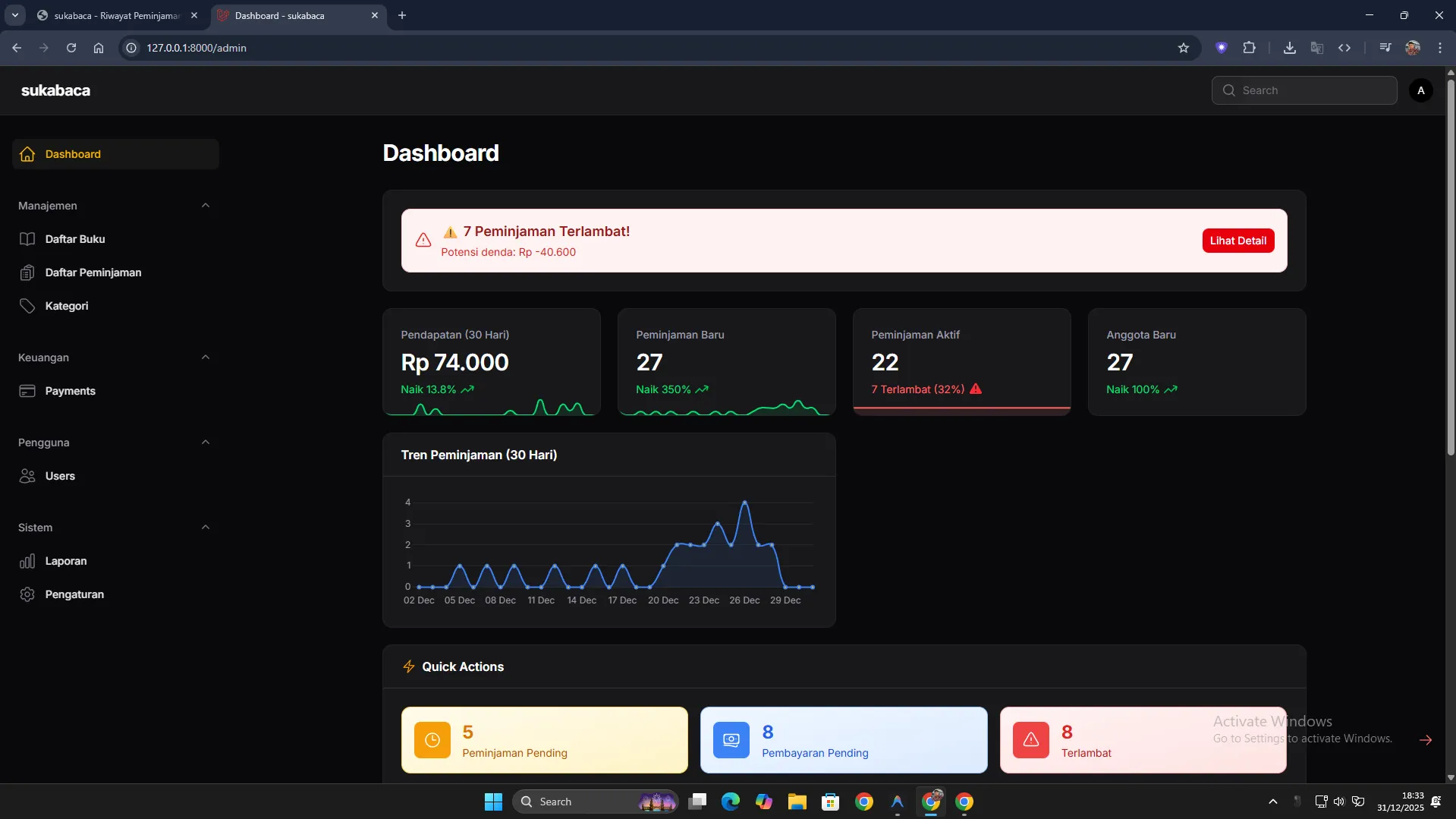1456x819 pixels.
Task: Click the Daftar Peminjaman clipboard icon
Action: [27, 272]
